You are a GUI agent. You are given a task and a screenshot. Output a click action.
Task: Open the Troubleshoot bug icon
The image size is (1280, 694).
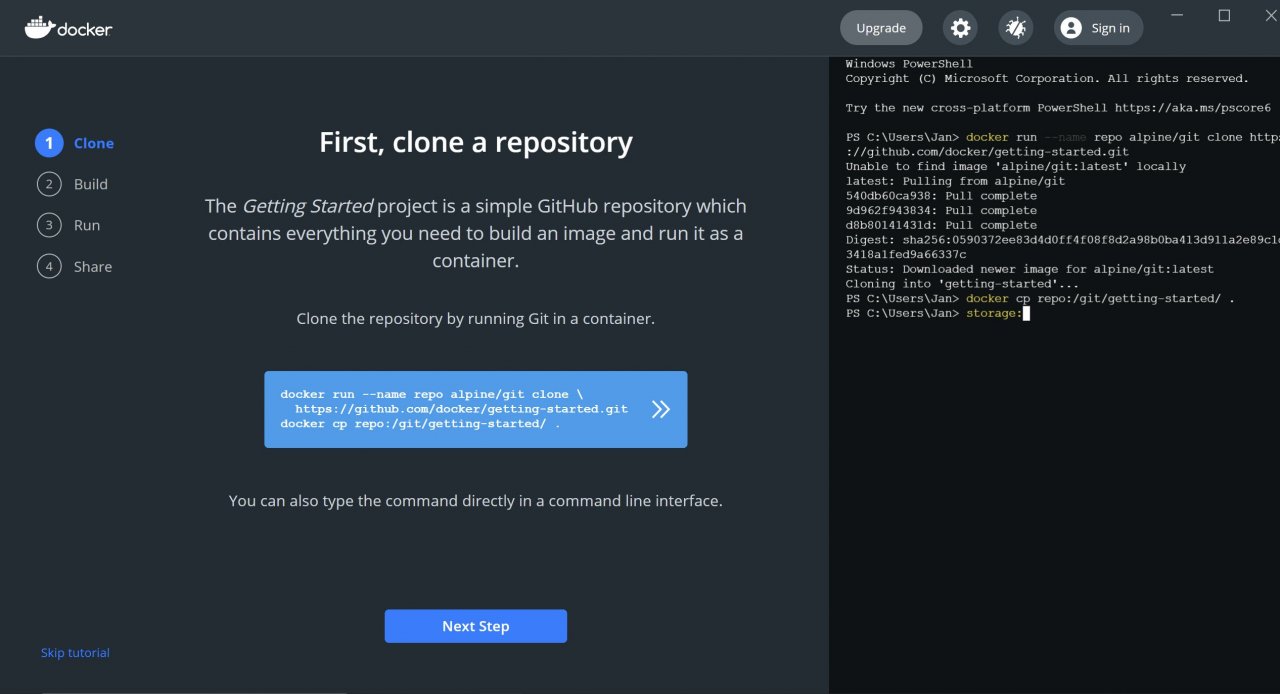(x=1016, y=27)
